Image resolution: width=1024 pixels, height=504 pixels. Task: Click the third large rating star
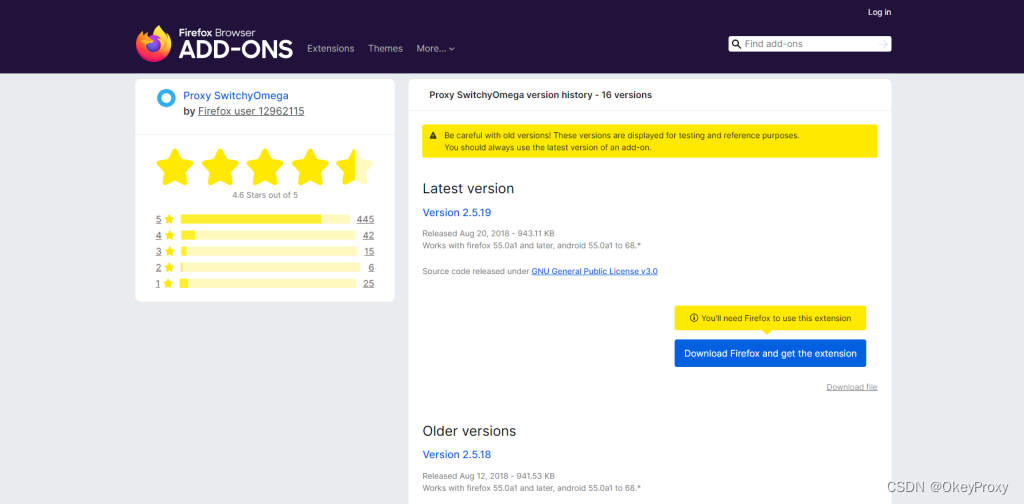click(265, 167)
